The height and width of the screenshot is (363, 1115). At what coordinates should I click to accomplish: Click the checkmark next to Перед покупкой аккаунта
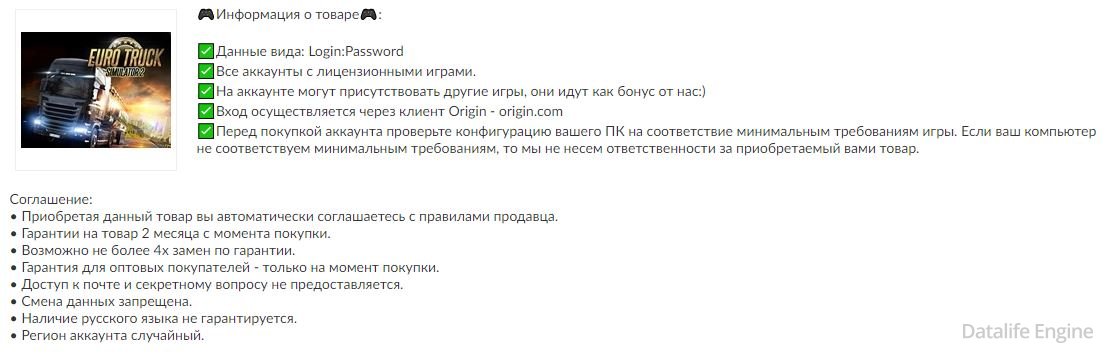point(206,131)
